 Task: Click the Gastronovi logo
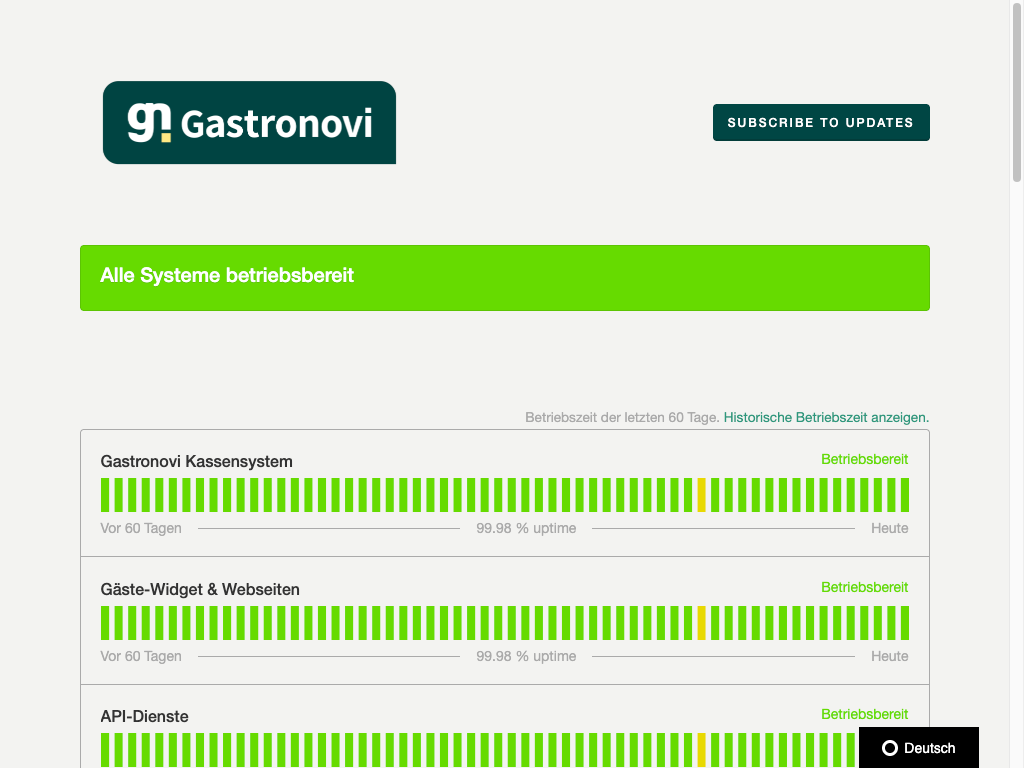pos(249,123)
